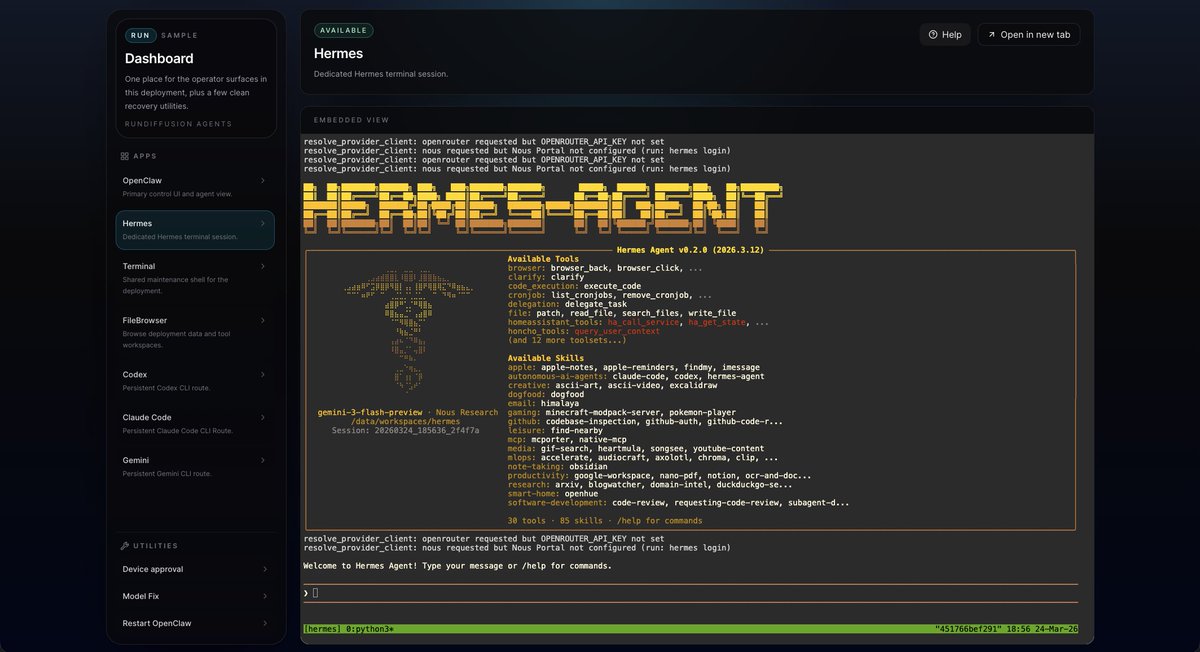
Task: Open the Claude Code app entry
Action: (x=195, y=423)
